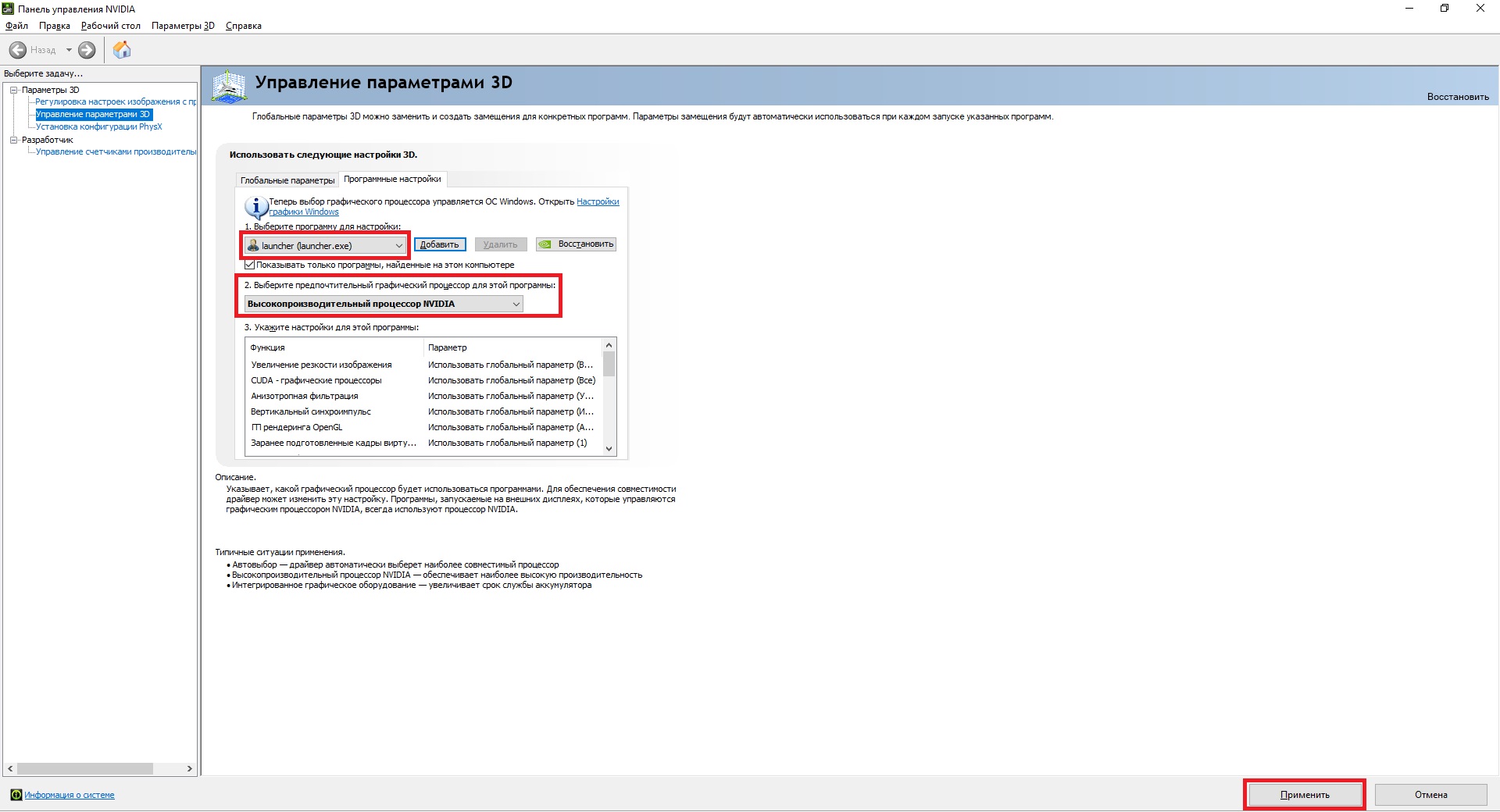Viewport: 1500px width, 812px height.
Task: Select Вертикальный синхроимпульс row
Action: coord(424,411)
